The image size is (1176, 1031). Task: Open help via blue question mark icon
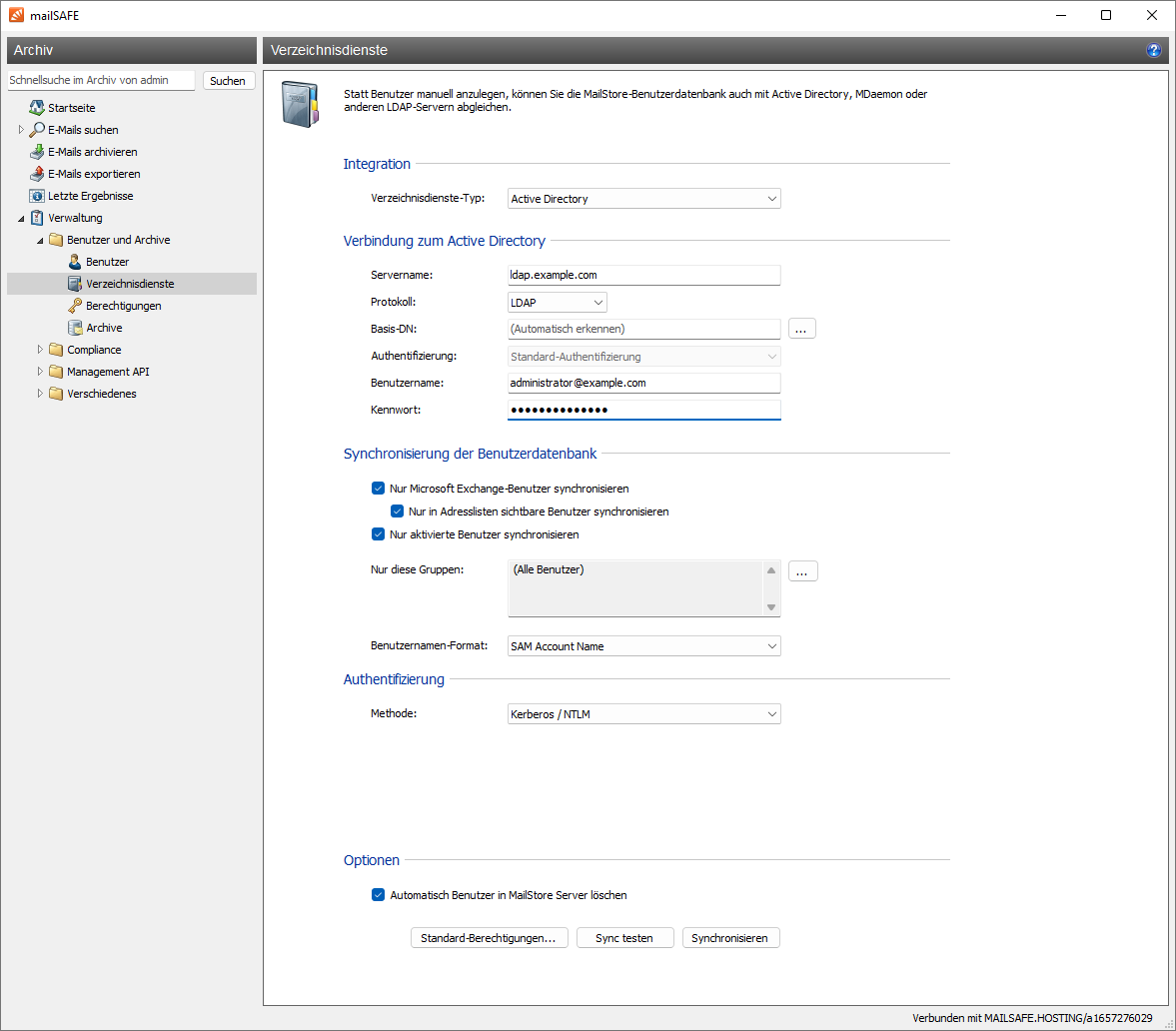coord(1154,50)
